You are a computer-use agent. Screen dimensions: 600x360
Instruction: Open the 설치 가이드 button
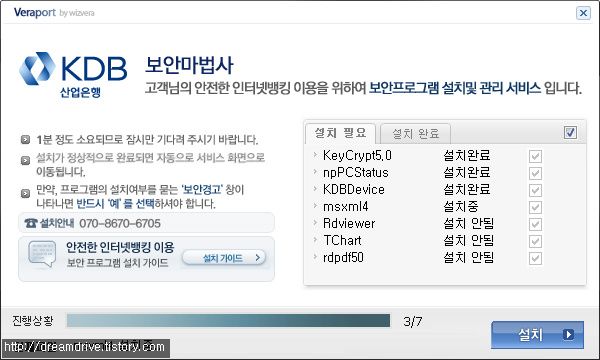pyautogui.click(x=224, y=258)
